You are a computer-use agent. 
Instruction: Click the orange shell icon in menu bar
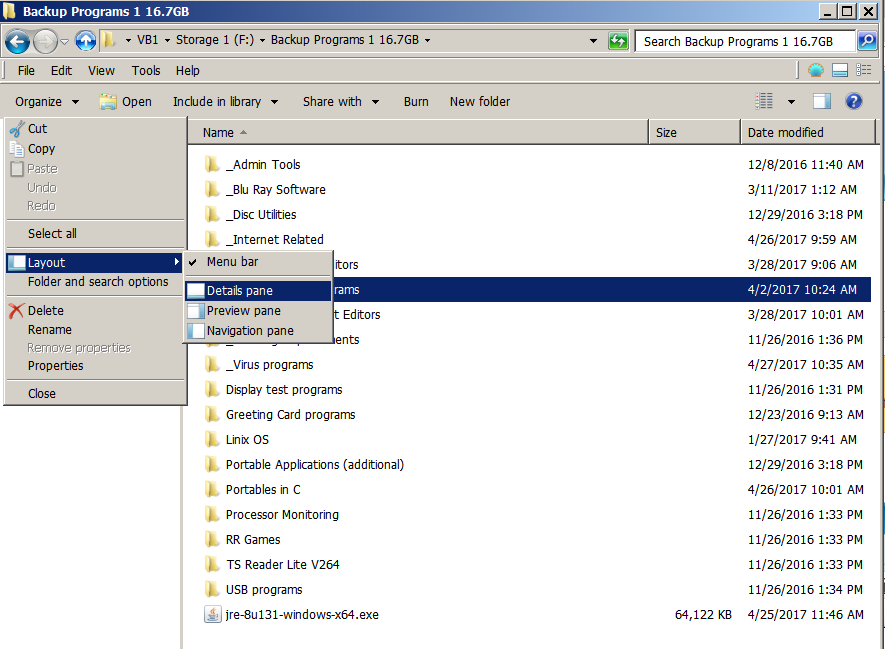point(816,71)
